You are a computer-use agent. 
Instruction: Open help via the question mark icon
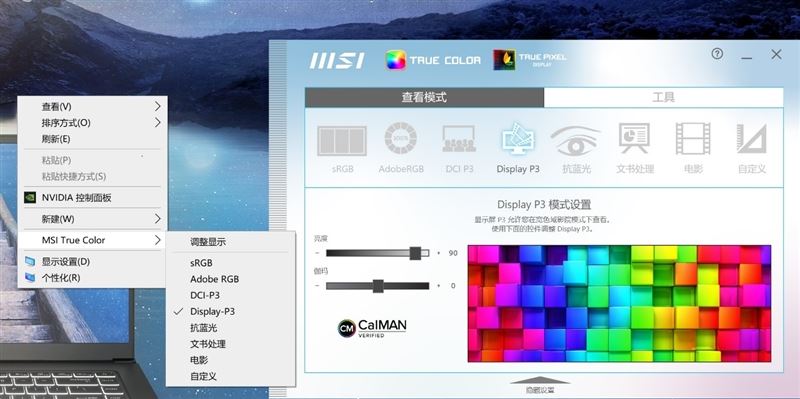click(x=717, y=54)
